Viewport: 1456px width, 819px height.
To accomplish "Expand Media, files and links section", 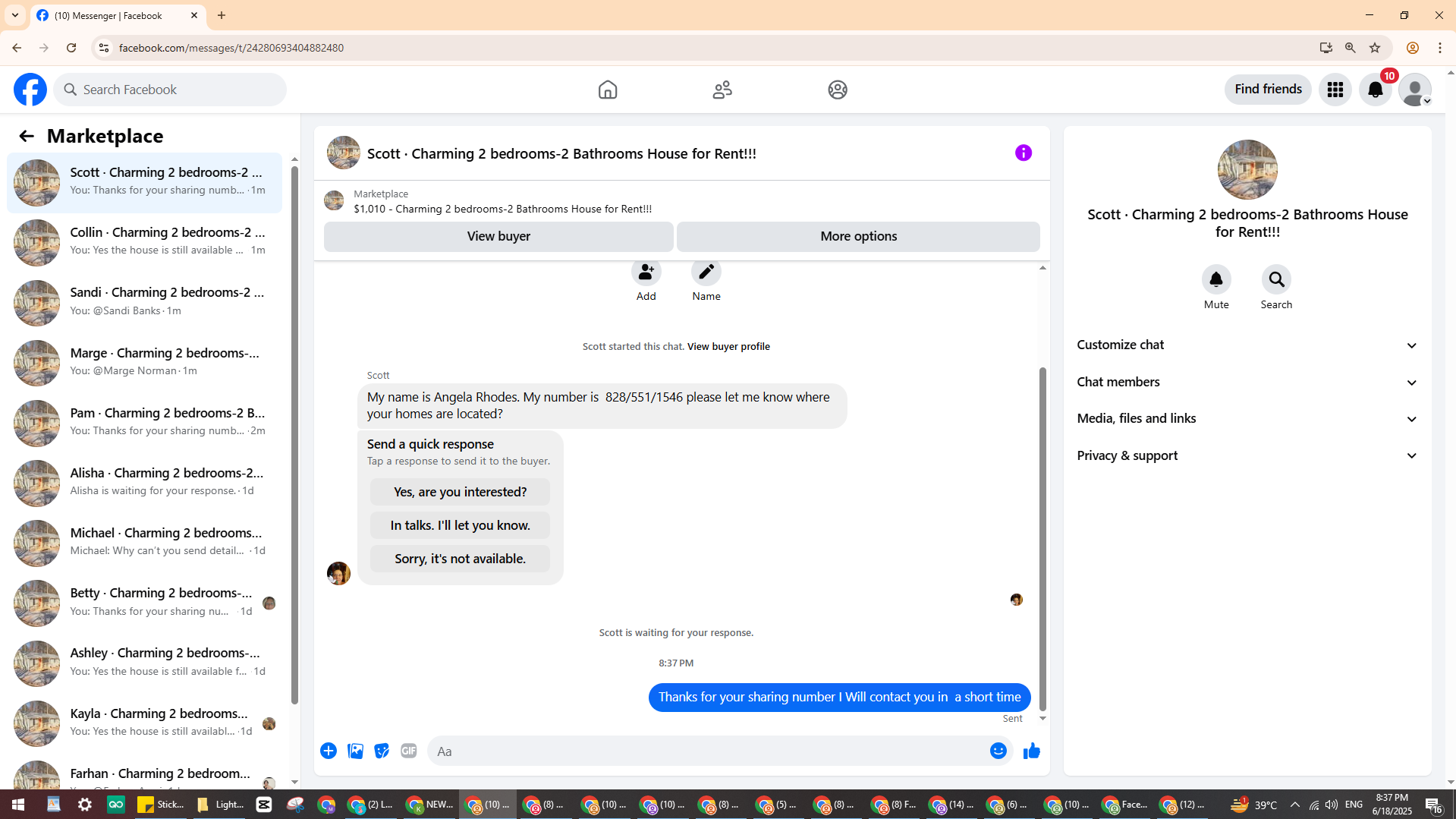I will pos(1247,419).
